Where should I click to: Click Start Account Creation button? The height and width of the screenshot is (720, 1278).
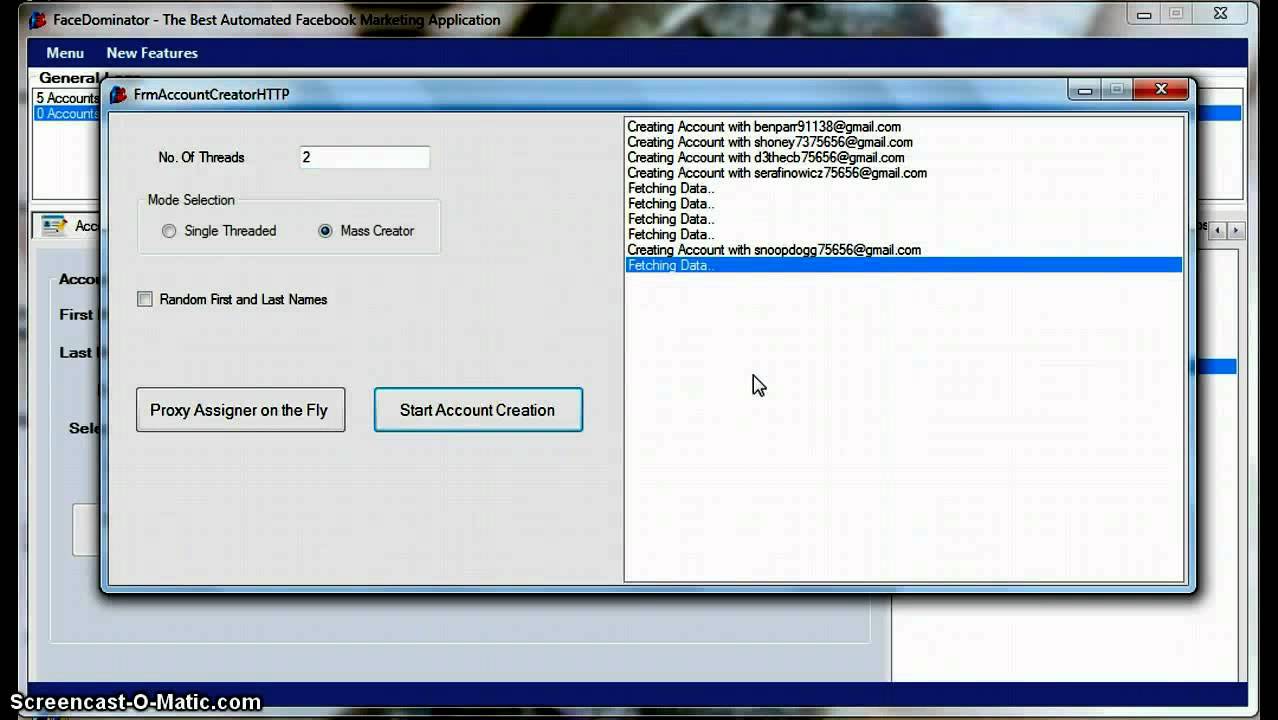tap(478, 410)
